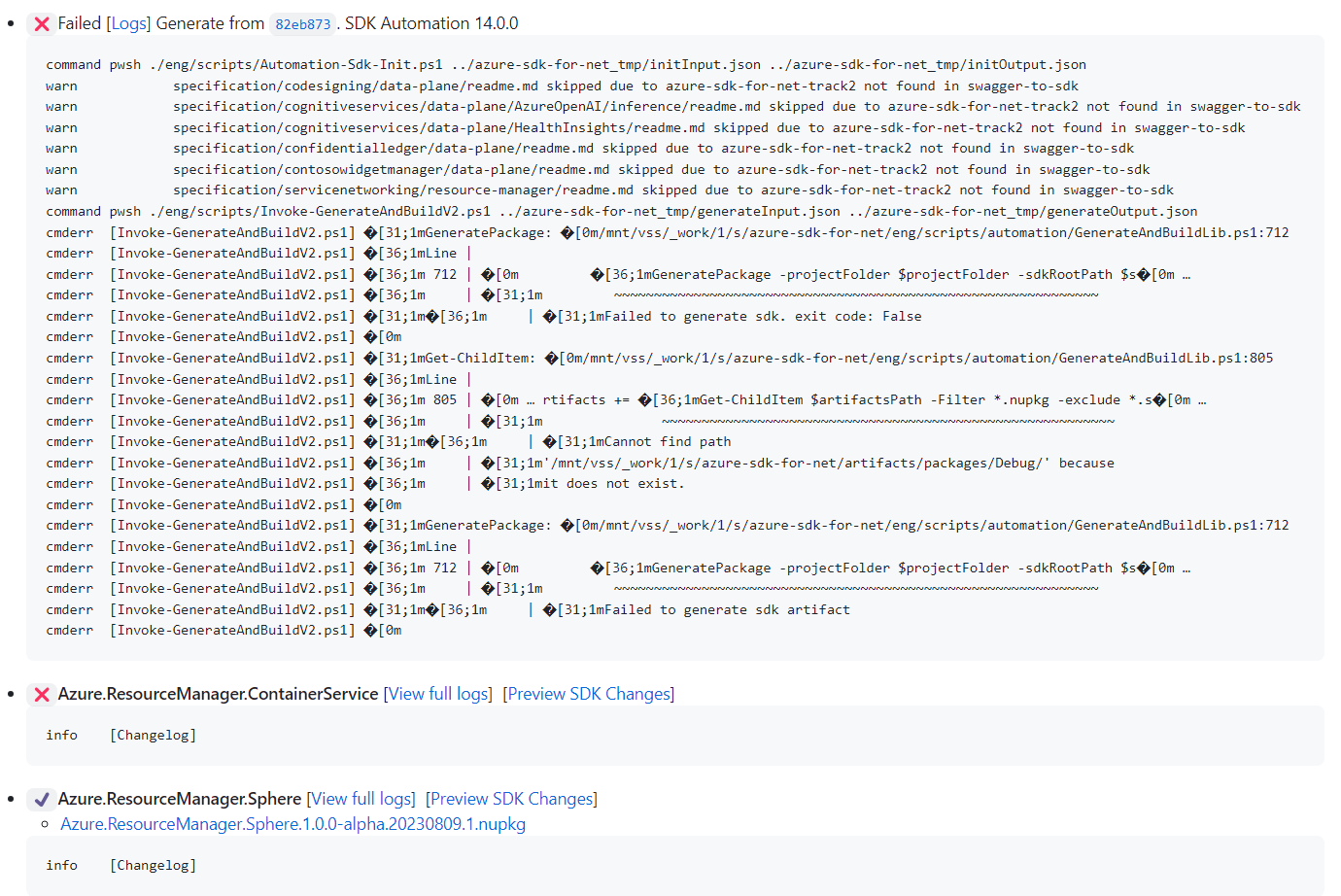Open Preview SDK Changes for ContainerService
This screenshot has width=1341, height=896.
coord(589,694)
